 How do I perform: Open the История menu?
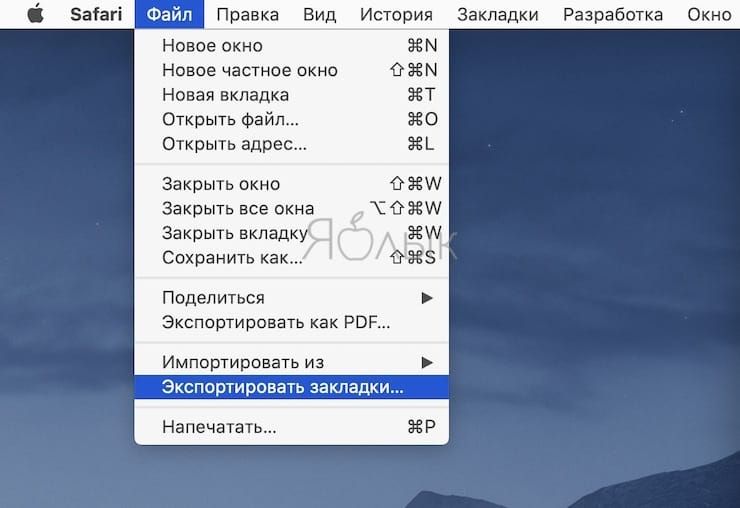coord(396,15)
